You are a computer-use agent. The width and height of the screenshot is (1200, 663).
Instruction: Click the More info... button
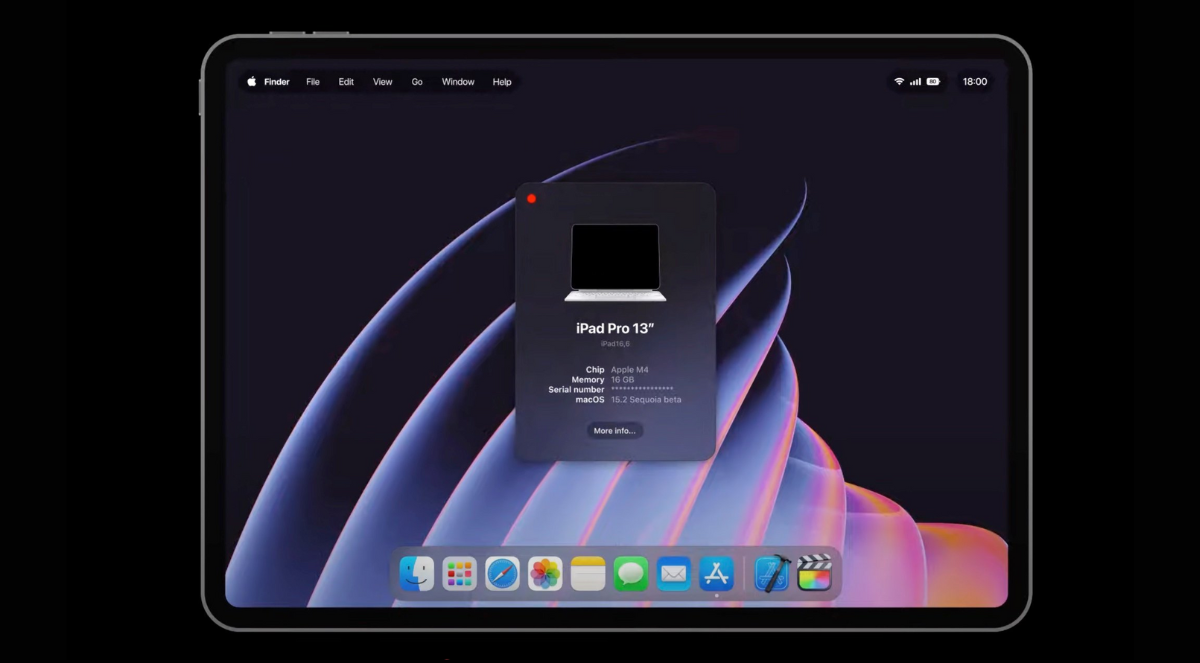[x=615, y=431]
